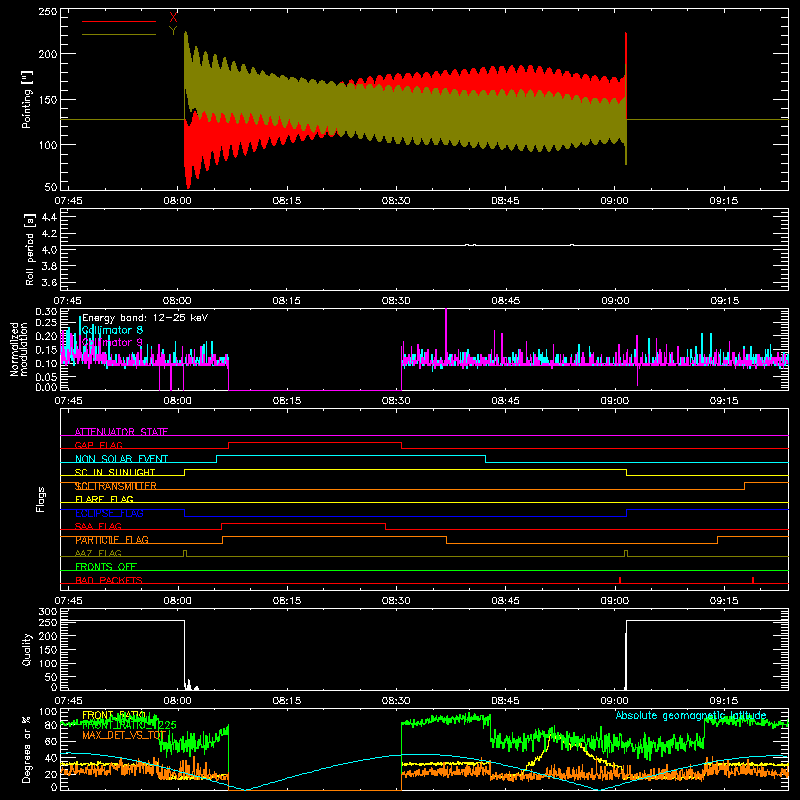This screenshot has width=800, height=800.
Task: Click the 'Absolute geomagnetic latitude' label
Action: (x=691, y=715)
